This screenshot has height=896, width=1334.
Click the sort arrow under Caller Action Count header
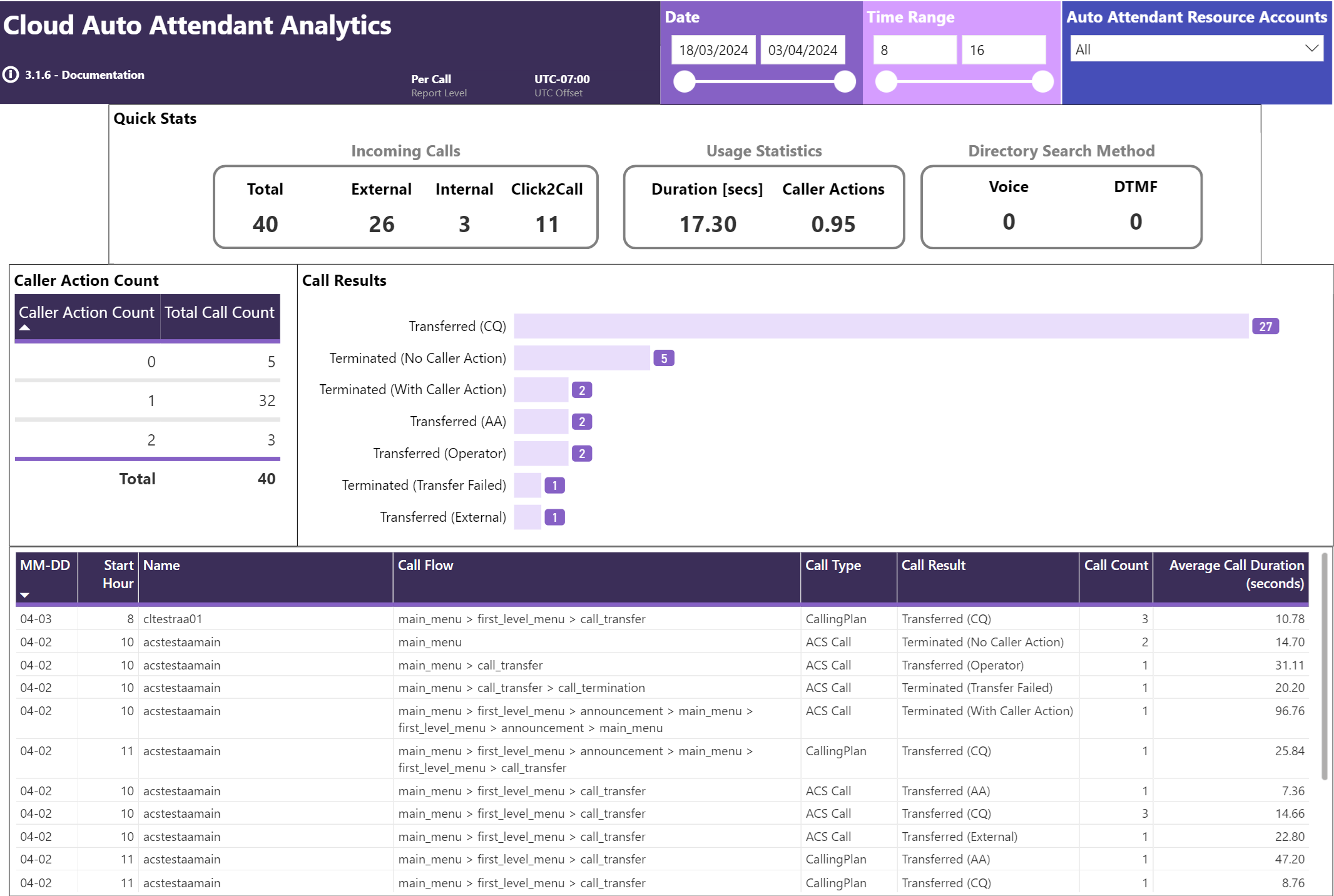pos(25,328)
